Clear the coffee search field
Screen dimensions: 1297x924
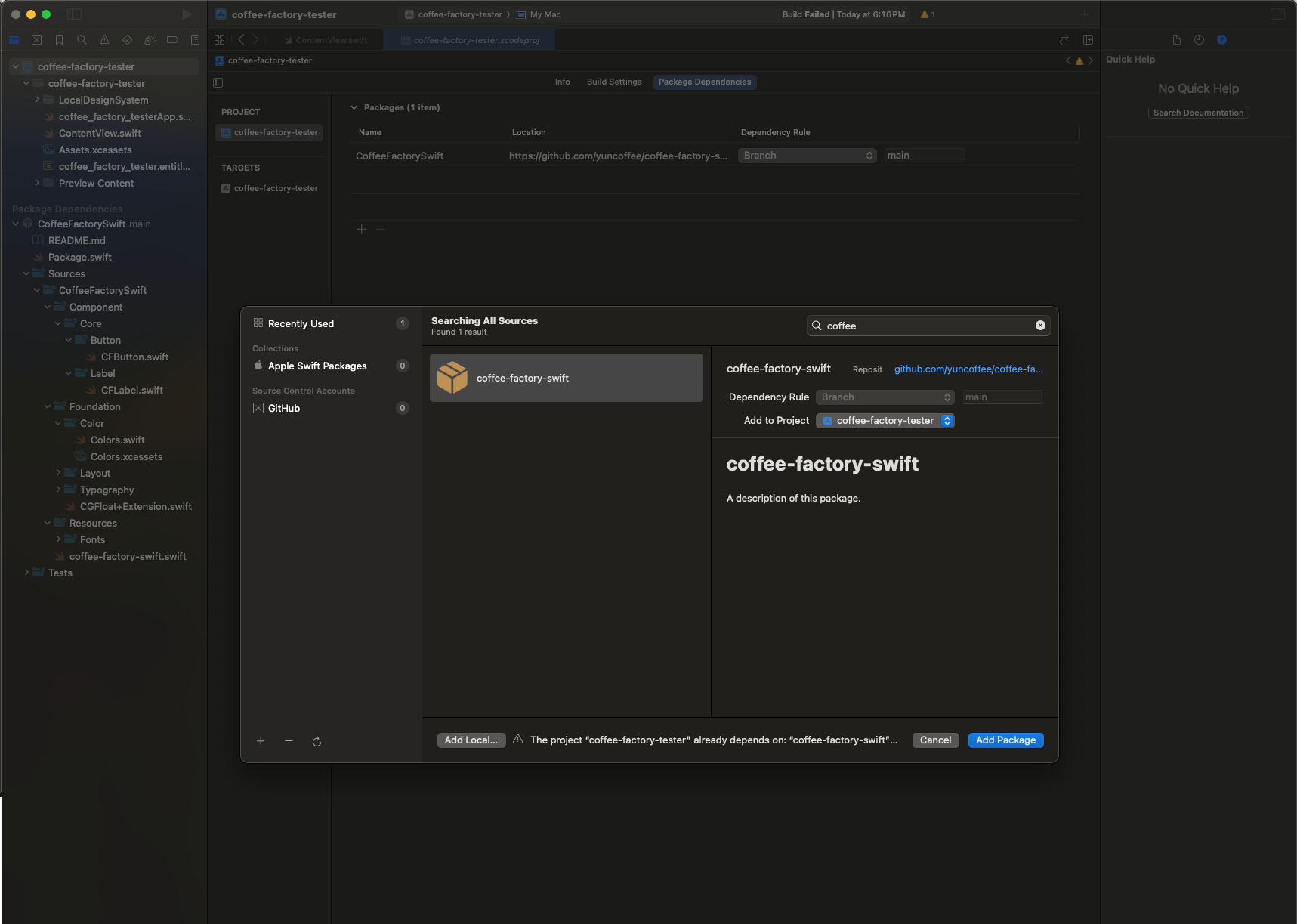tap(1040, 326)
